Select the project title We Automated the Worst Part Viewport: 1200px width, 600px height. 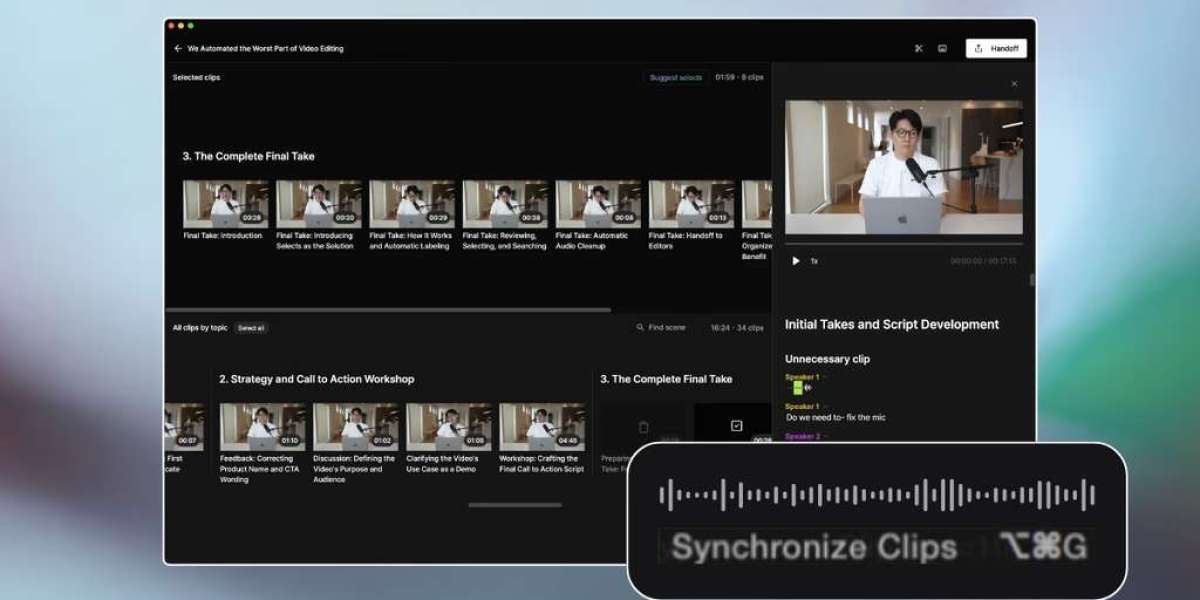point(265,48)
